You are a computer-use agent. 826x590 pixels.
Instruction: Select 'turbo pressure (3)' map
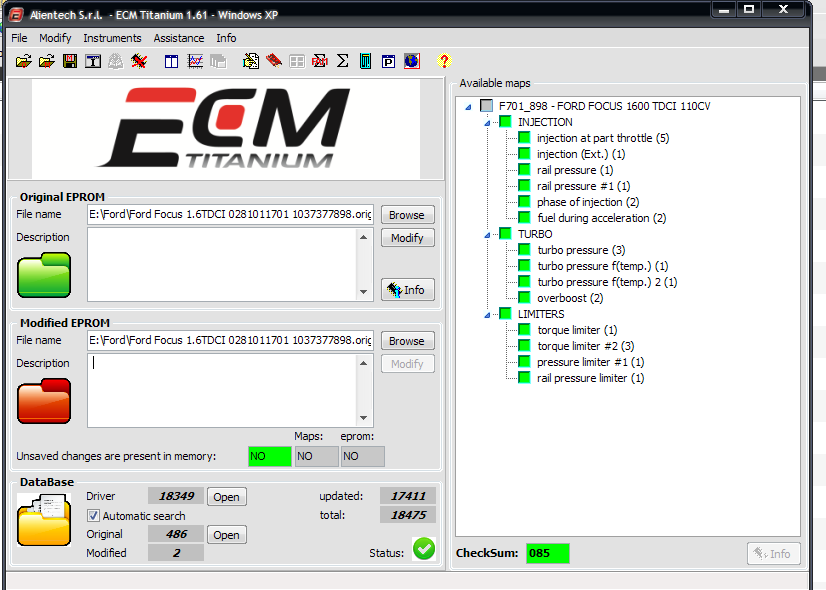(x=582, y=250)
